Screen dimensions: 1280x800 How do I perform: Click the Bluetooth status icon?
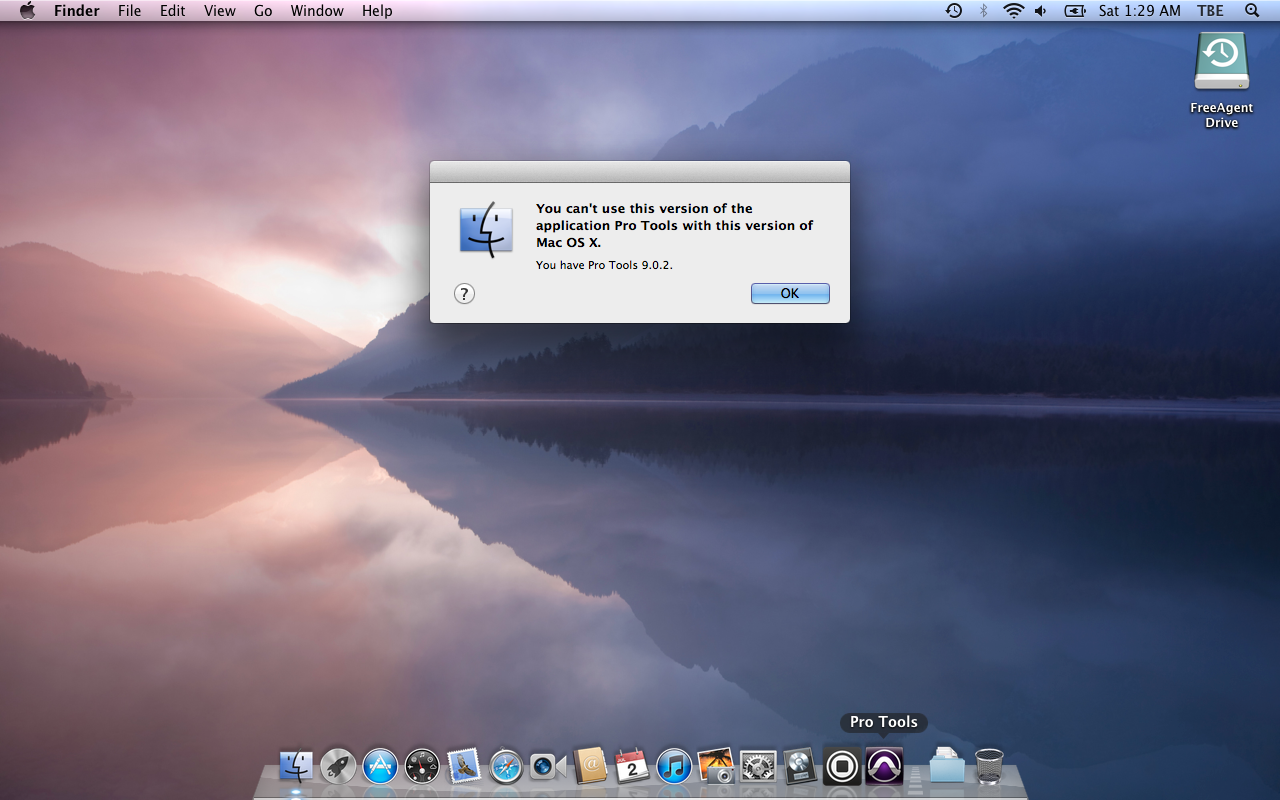click(983, 11)
